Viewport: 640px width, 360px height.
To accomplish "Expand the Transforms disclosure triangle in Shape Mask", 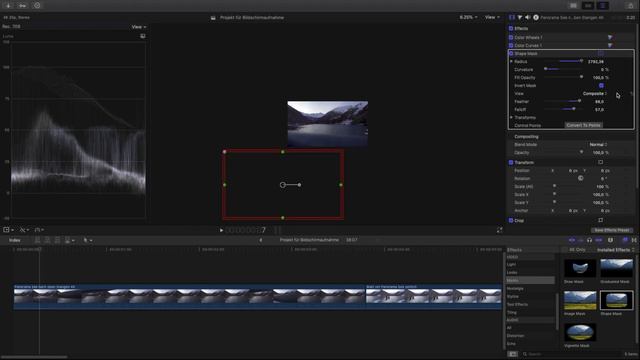I will coord(511,118).
